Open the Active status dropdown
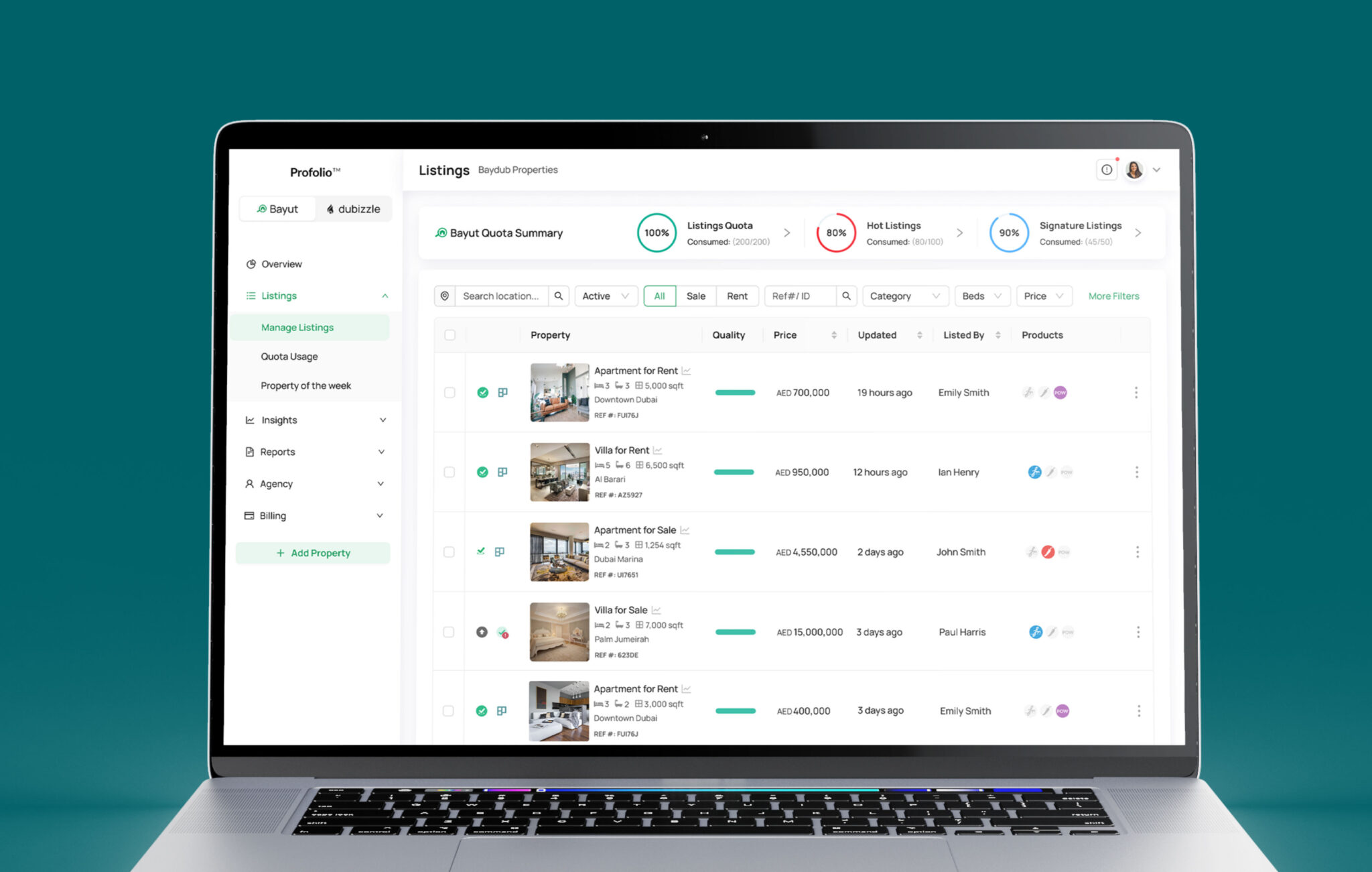Image resolution: width=1372 pixels, height=872 pixels. point(605,296)
